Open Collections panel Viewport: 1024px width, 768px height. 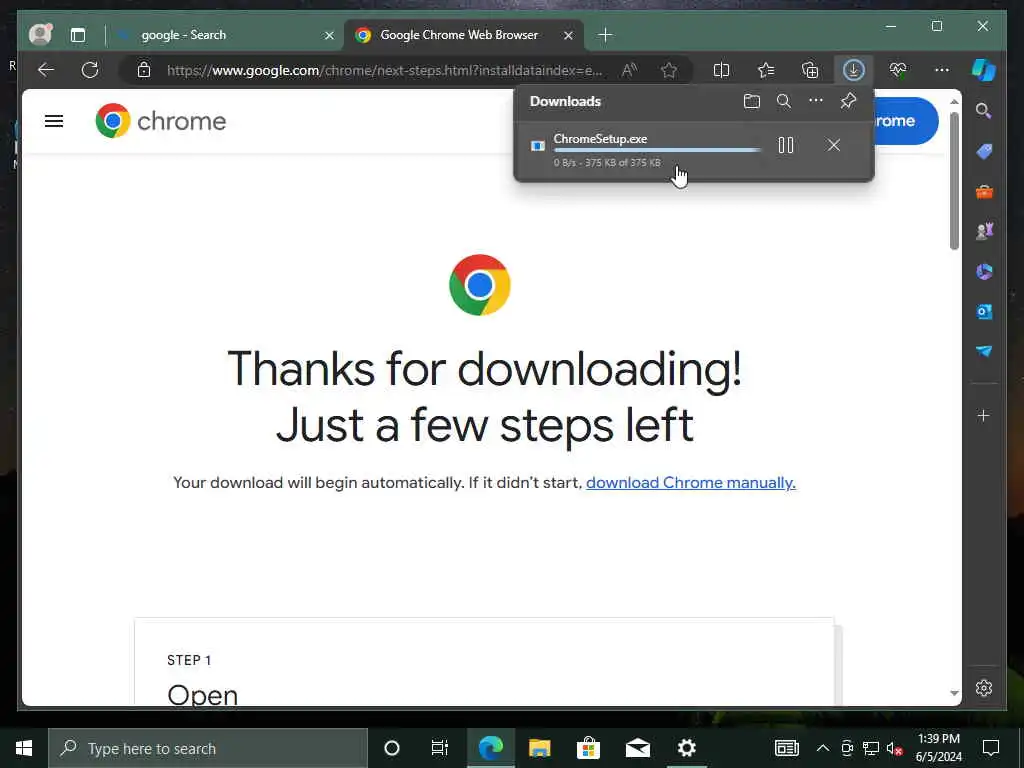810,70
